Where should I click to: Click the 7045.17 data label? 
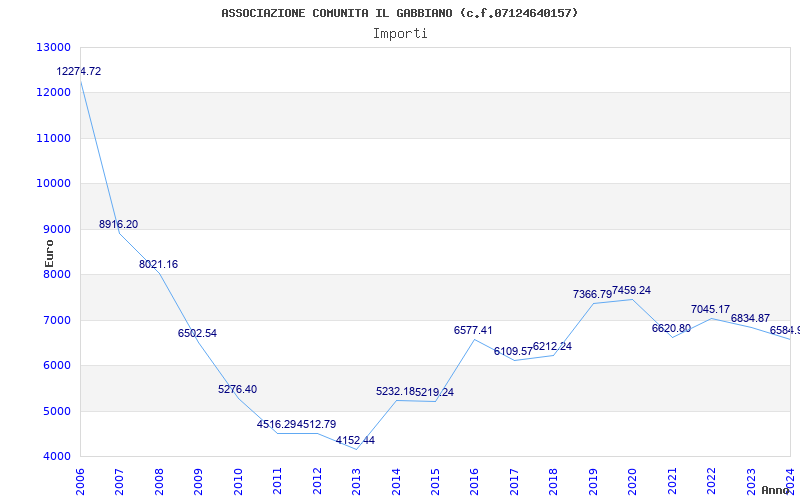click(x=710, y=309)
